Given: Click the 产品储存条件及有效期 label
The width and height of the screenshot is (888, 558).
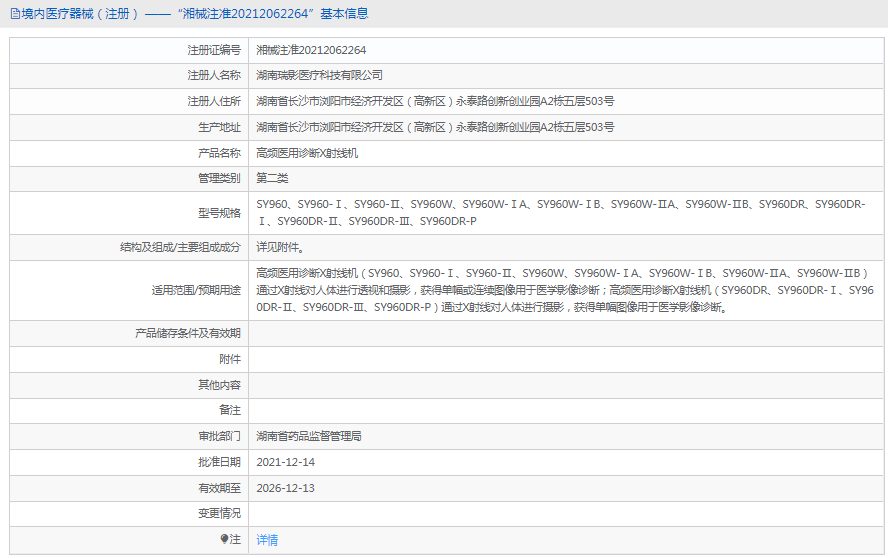Looking at the screenshot, I should pyautogui.click(x=187, y=334).
